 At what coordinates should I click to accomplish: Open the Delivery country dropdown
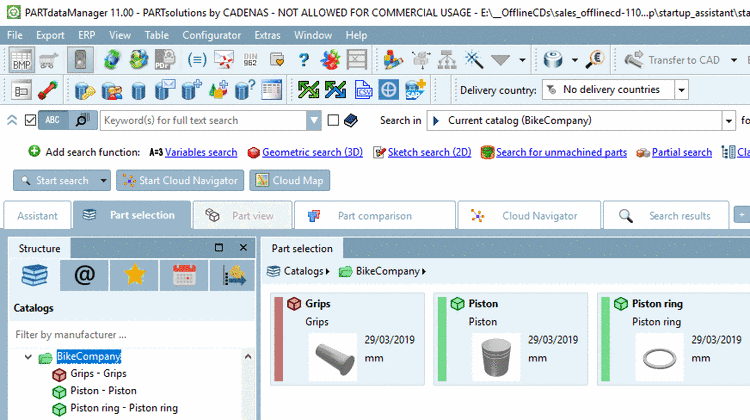(x=681, y=90)
